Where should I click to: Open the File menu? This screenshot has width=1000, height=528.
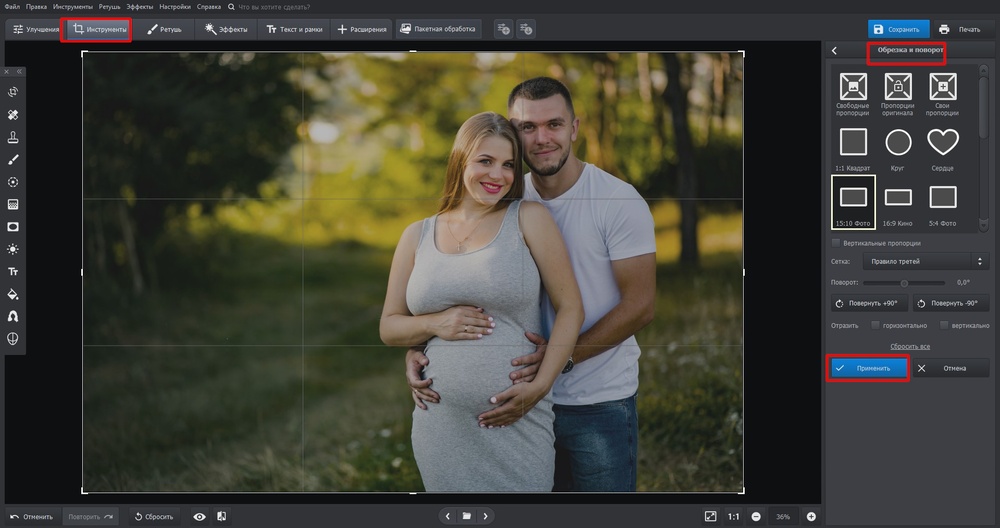[11, 7]
